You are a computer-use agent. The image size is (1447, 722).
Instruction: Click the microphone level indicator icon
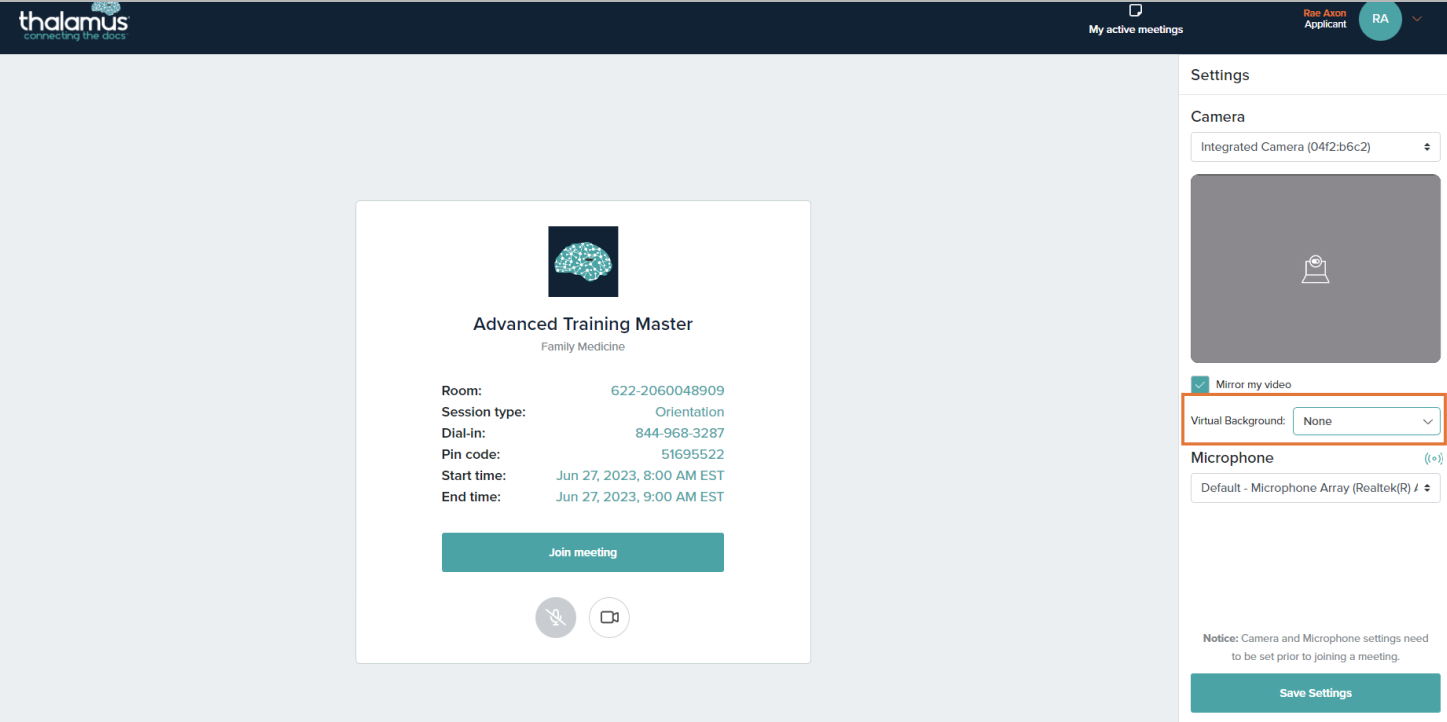1433,458
